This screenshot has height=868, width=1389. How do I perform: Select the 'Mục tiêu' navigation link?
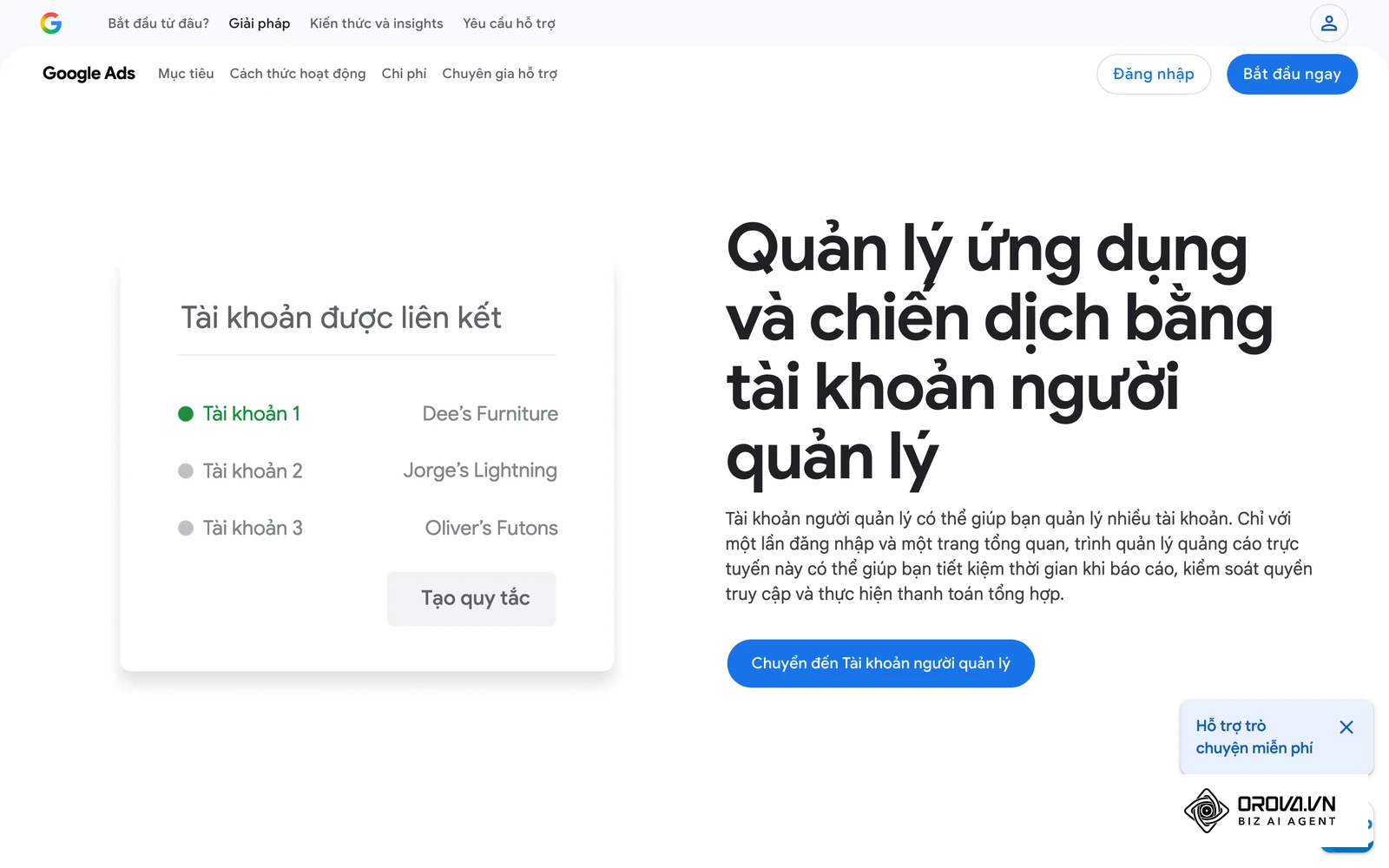(186, 74)
